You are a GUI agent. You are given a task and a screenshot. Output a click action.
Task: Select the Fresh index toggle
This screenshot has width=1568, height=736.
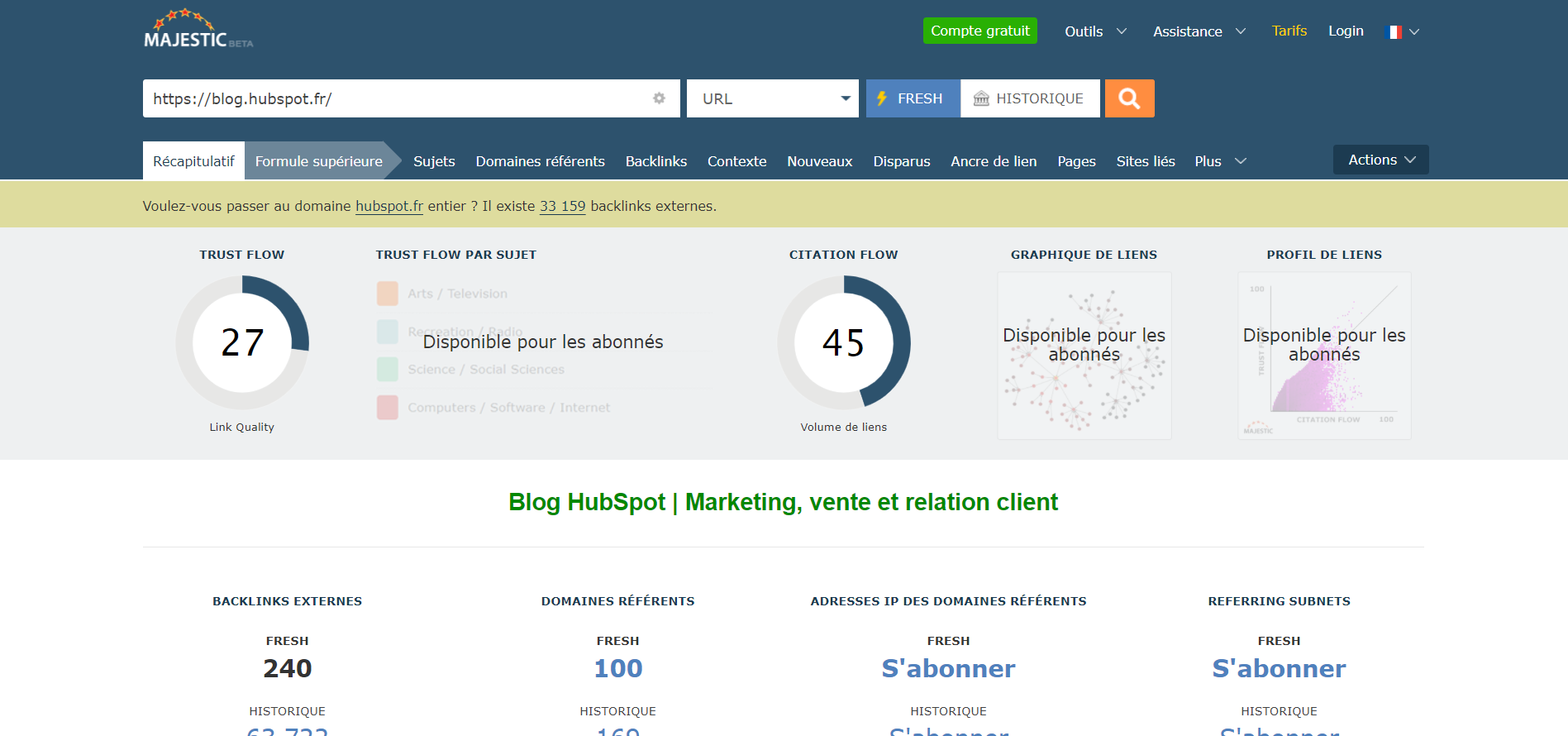(x=913, y=98)
